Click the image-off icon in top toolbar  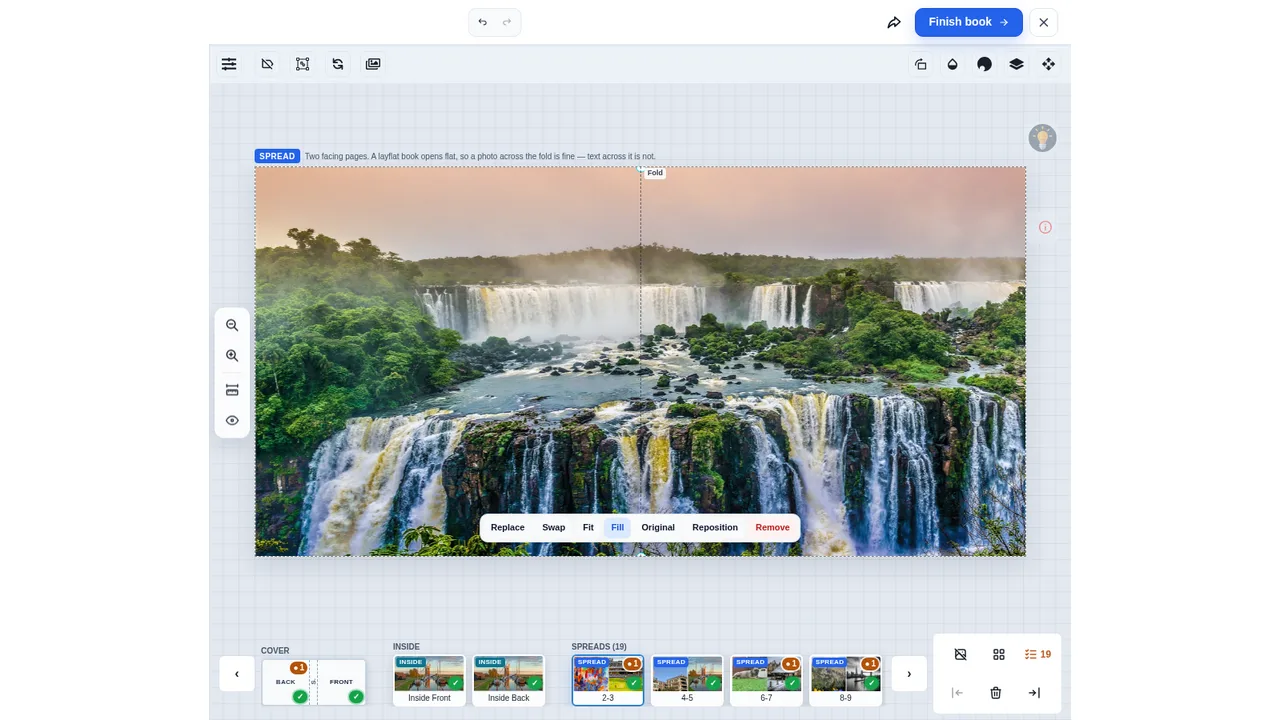[267, 64]
